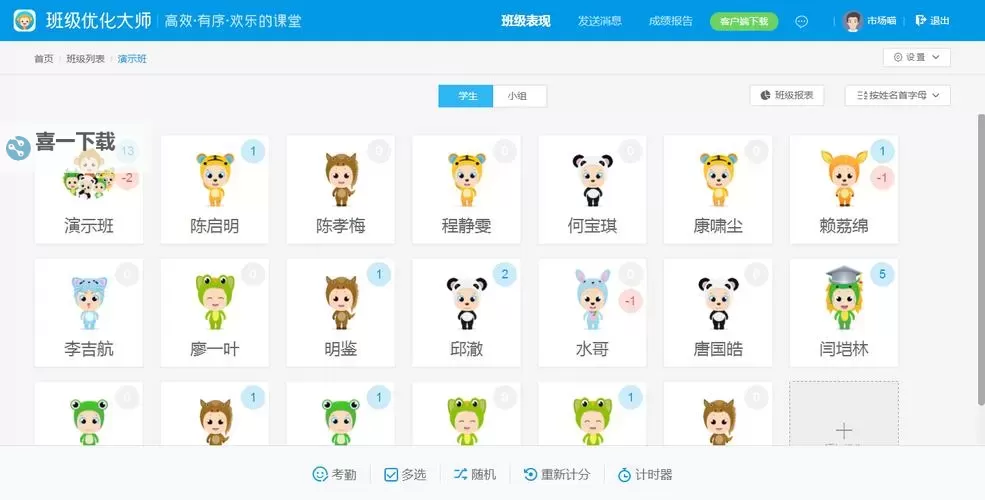Click the 退出 logout button
Viewport: 985px width, 500px height.
(x=932, y=21)
